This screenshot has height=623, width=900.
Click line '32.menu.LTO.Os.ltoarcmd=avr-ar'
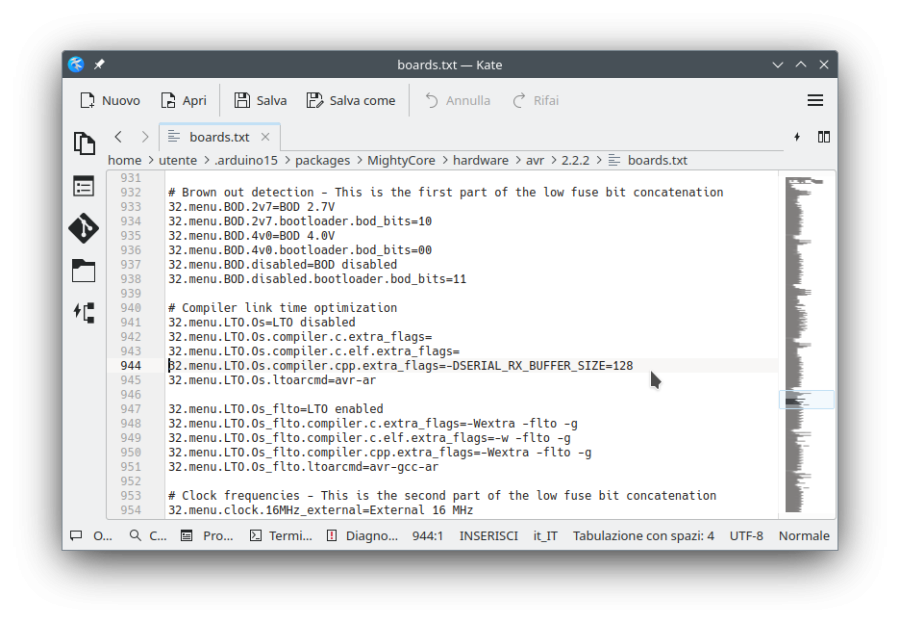point(272,380)
